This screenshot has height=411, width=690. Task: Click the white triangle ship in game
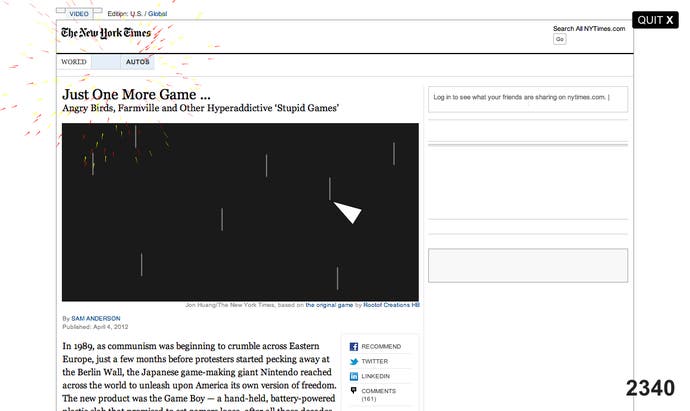(348, 212)
